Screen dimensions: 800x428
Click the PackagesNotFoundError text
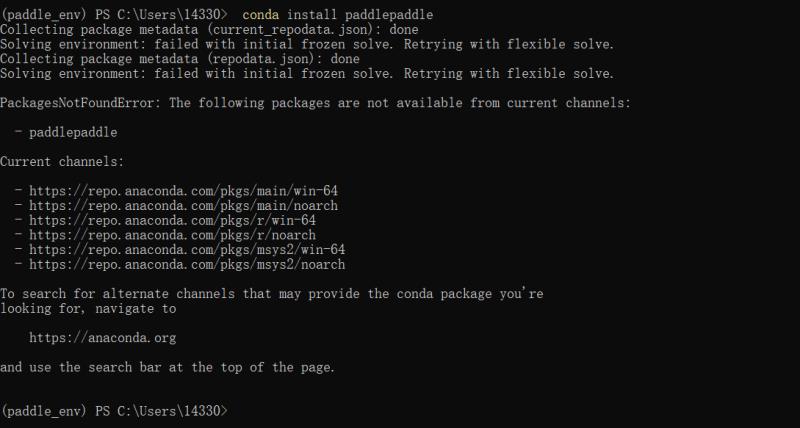coord(77,103)
